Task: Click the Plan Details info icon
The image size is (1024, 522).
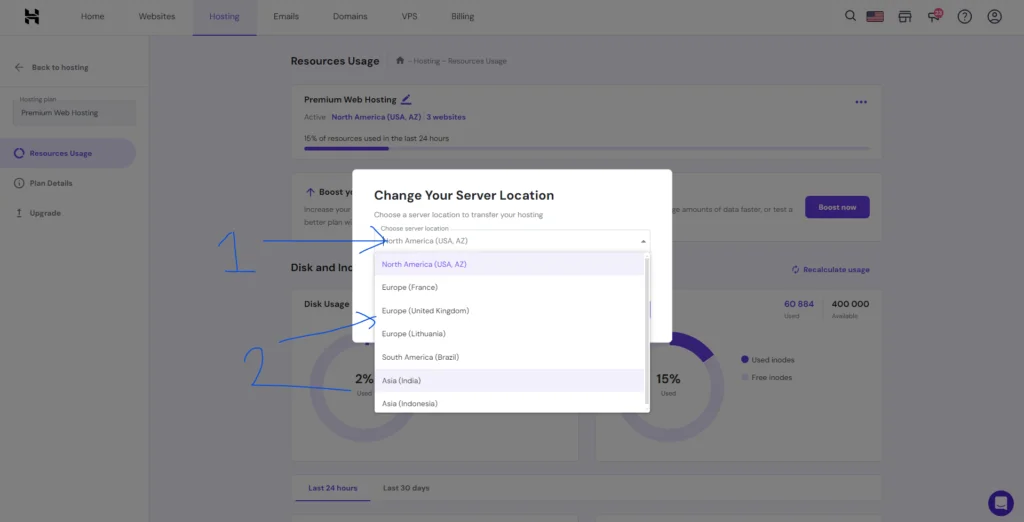Action: pyautogui.click(x=19, y=183)
